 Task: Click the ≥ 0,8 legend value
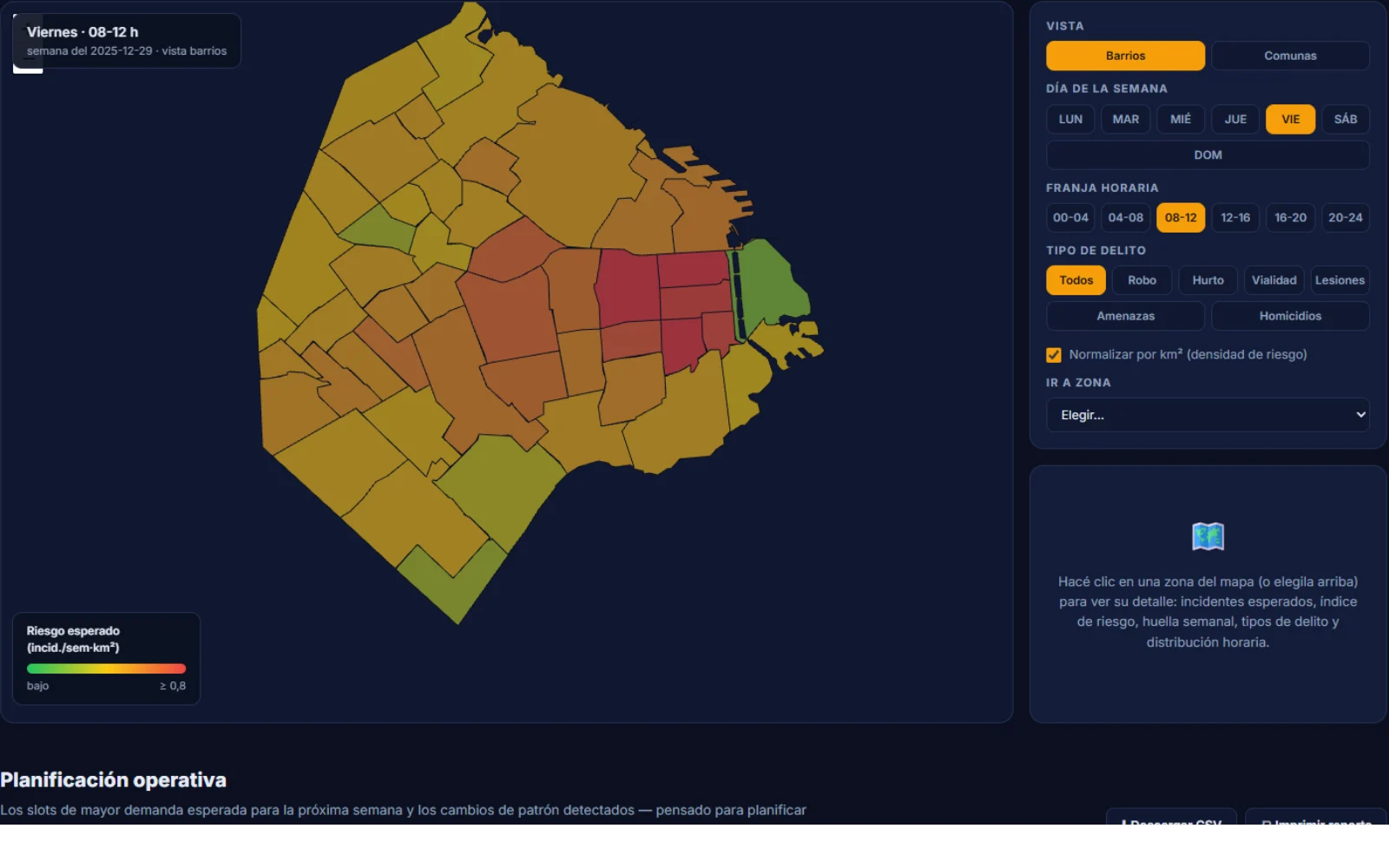(x=173, y=686)
